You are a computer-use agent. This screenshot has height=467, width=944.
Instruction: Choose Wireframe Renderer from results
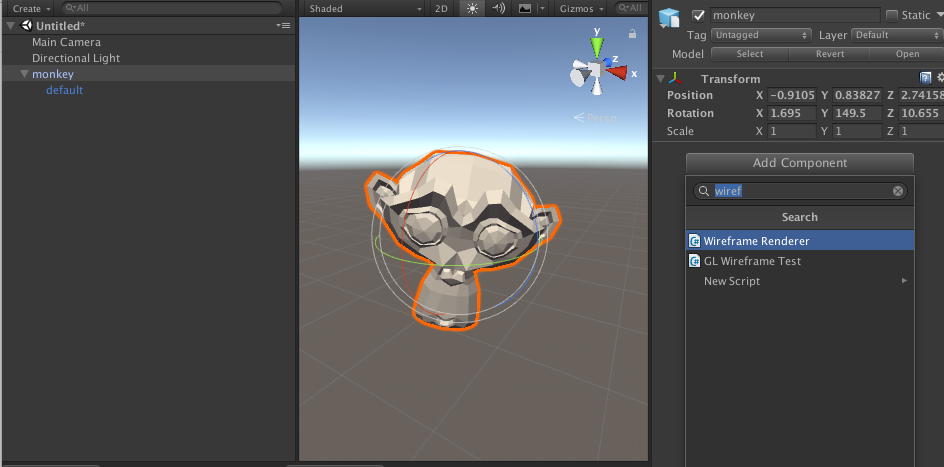click(800, 241)
